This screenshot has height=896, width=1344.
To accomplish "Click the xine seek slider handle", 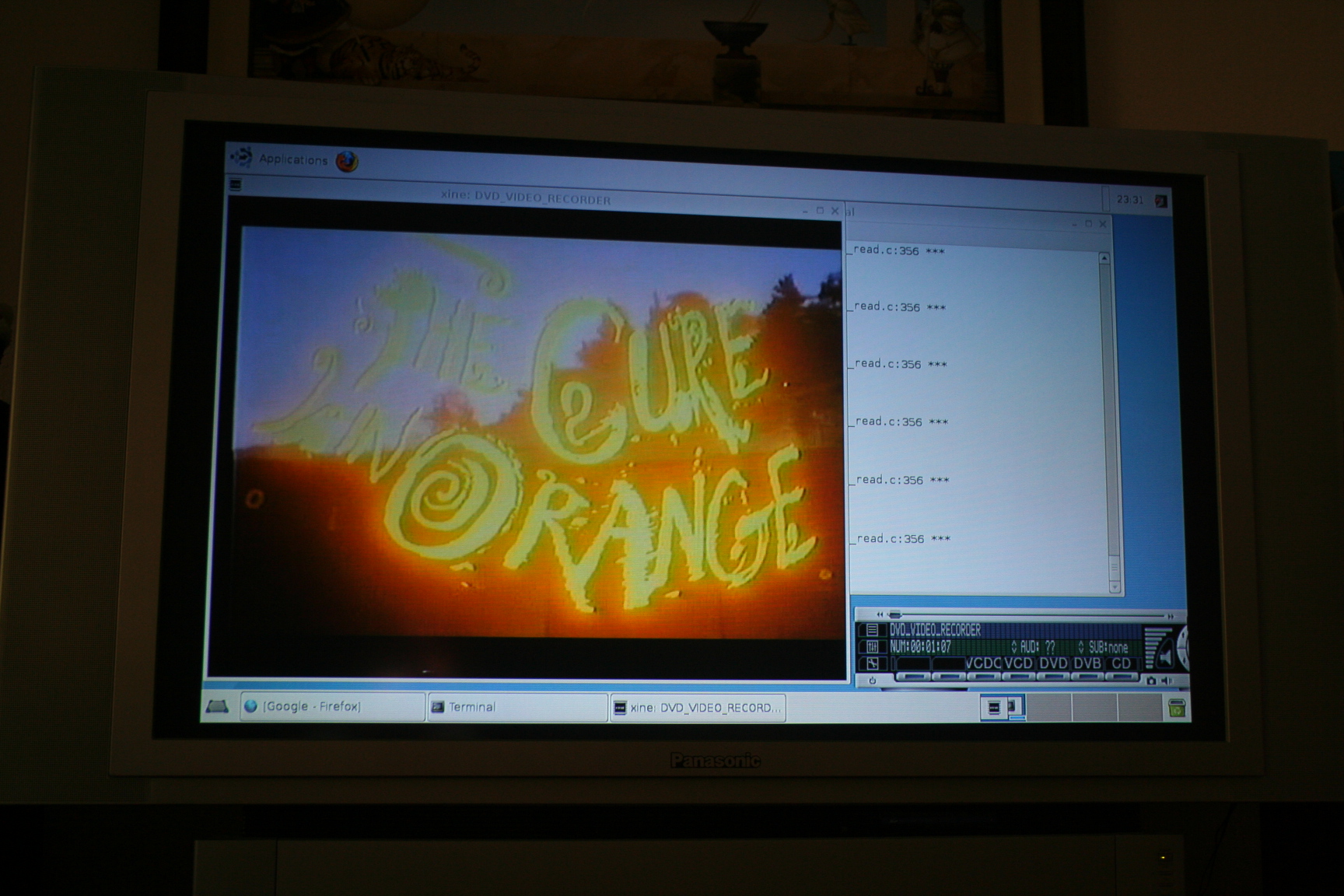I will [894, 614].
